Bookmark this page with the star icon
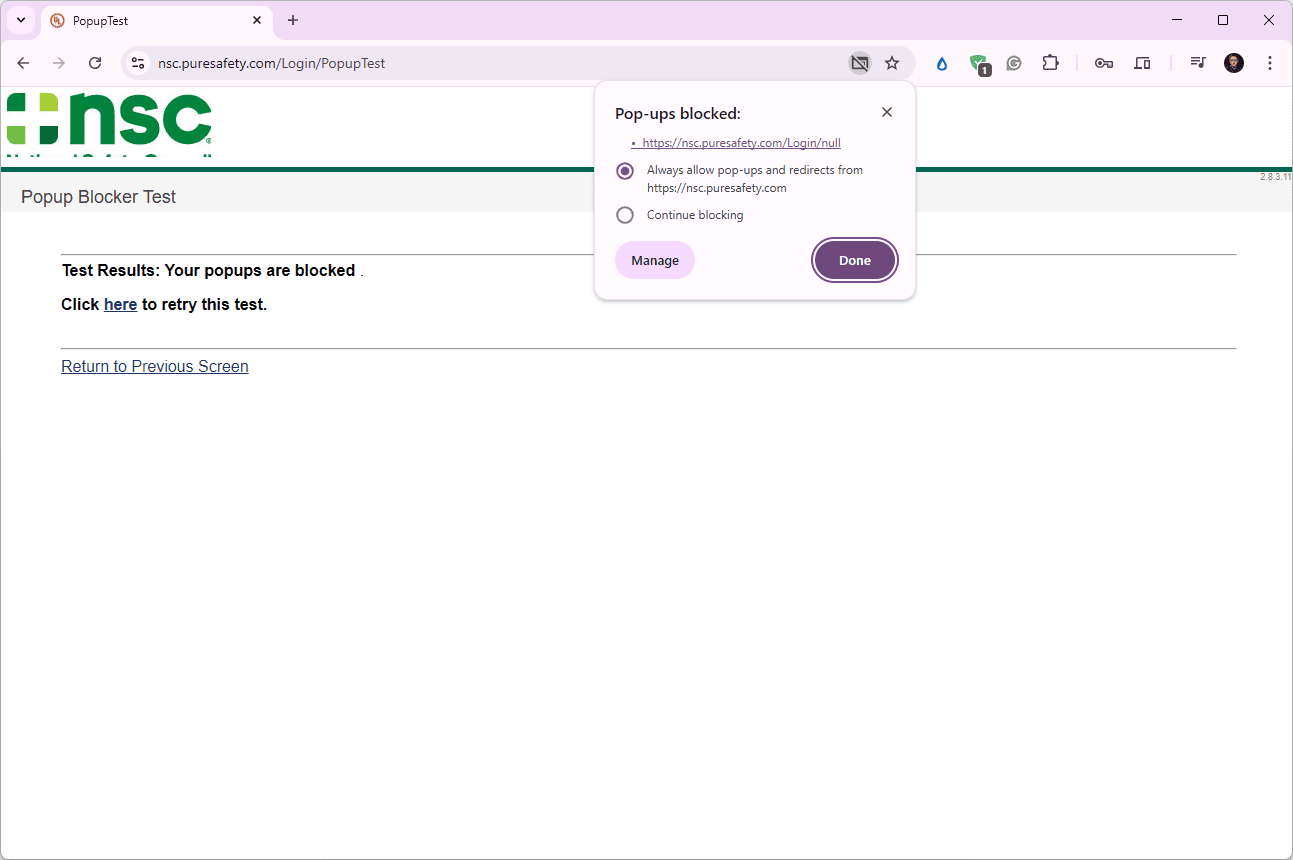The height and width of the screenshot is (860, 1293). pyautogui.click(x=892, y=63)
